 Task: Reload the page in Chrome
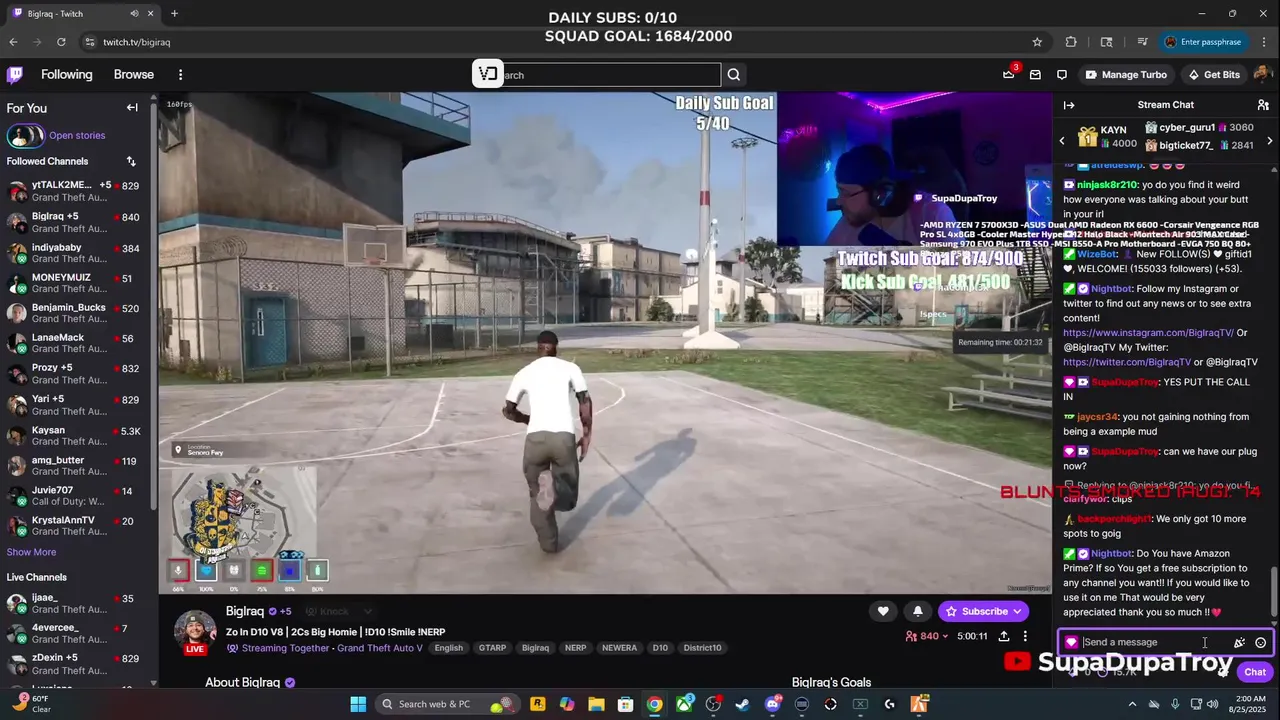61,42
